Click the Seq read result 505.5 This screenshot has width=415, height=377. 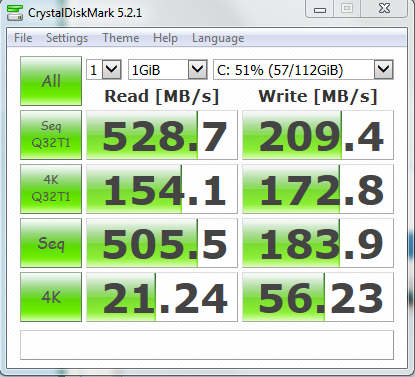pos(162,243)
